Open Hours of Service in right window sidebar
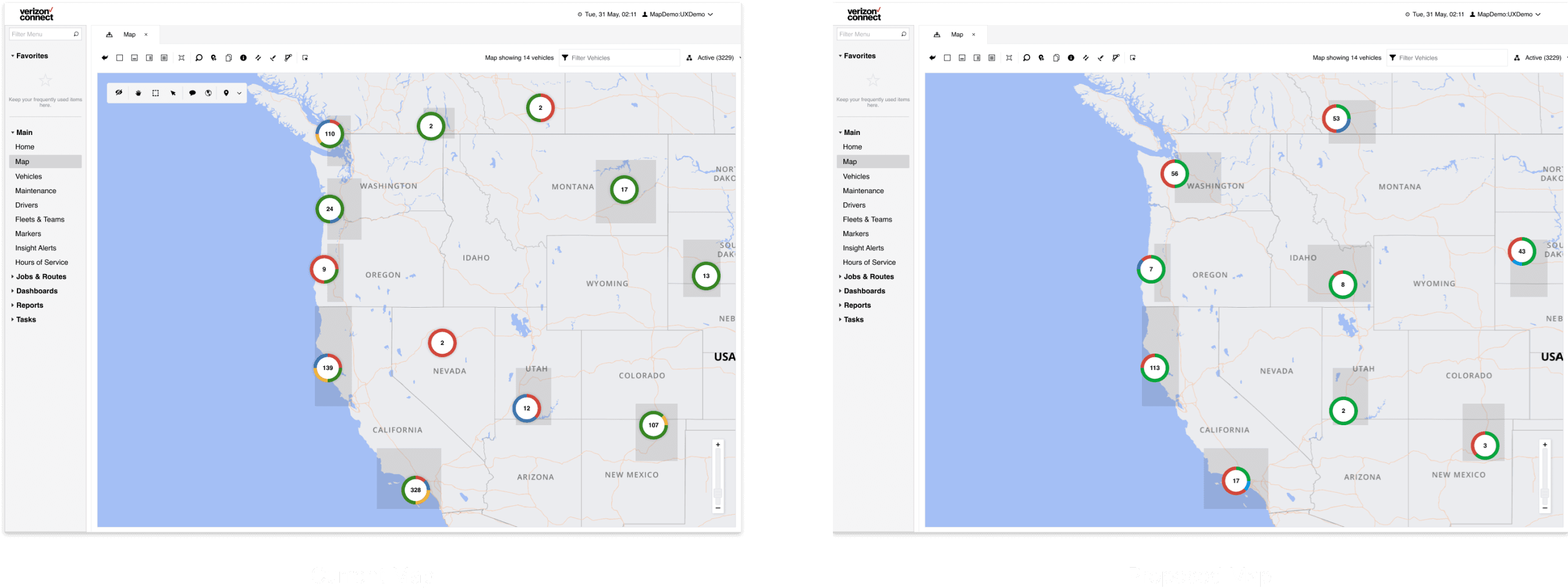Image resolution: width=1568 pixels, height=588 pixels. pos(869,262)
